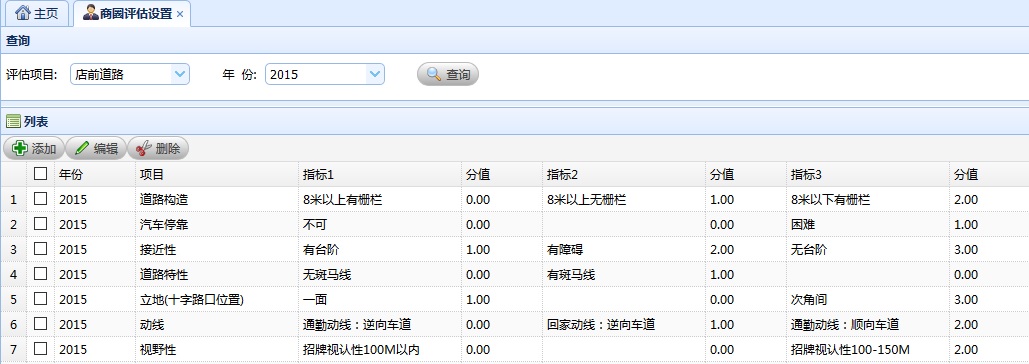The width and height of the screenshot is (1029, 364).
Task: Click the person icon on 商圈评估设置 tab
Action: pyautogui.click(x=91, y=13)
